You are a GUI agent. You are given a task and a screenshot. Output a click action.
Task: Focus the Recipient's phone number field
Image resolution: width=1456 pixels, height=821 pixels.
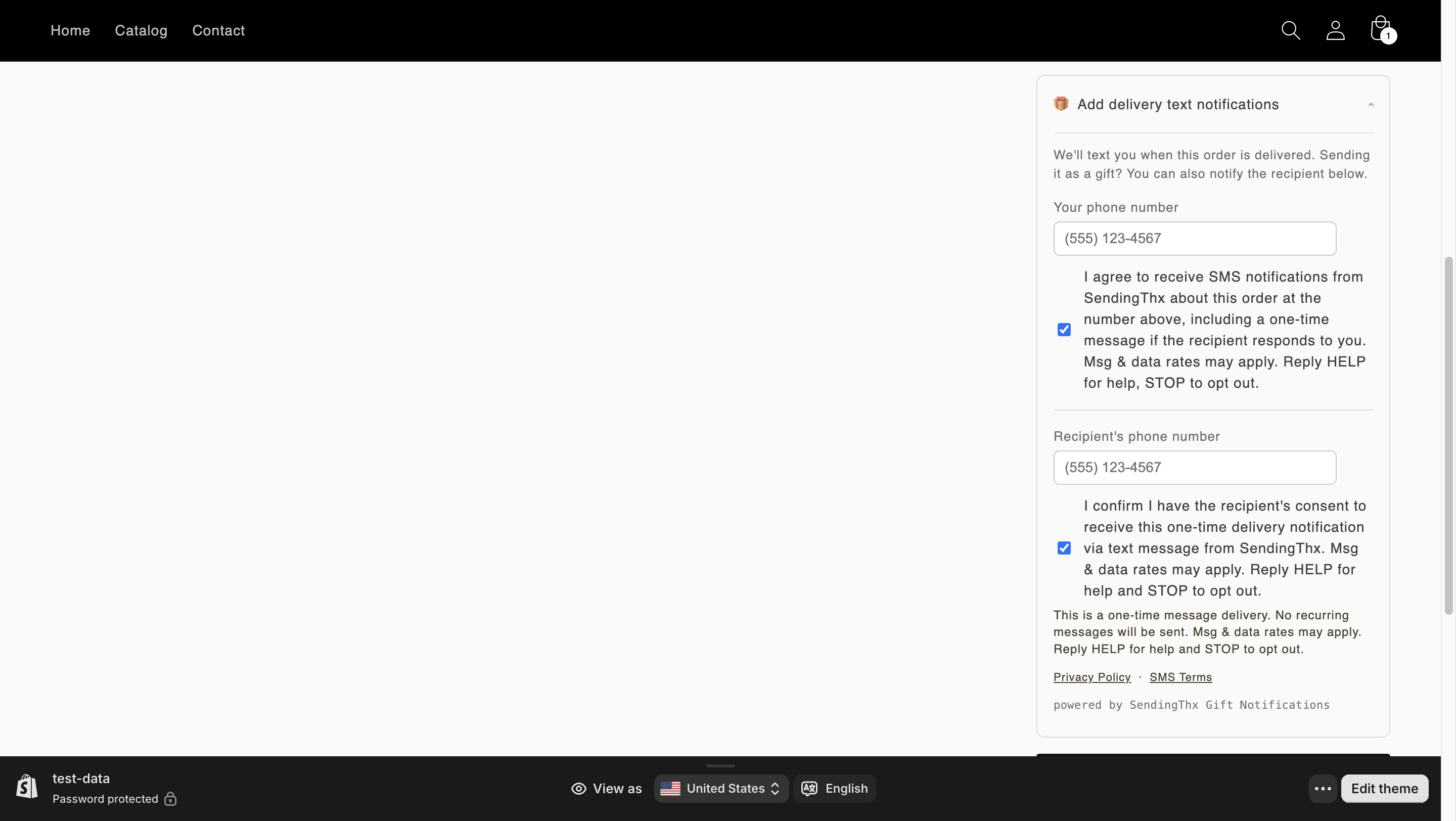click(1194, 467)
